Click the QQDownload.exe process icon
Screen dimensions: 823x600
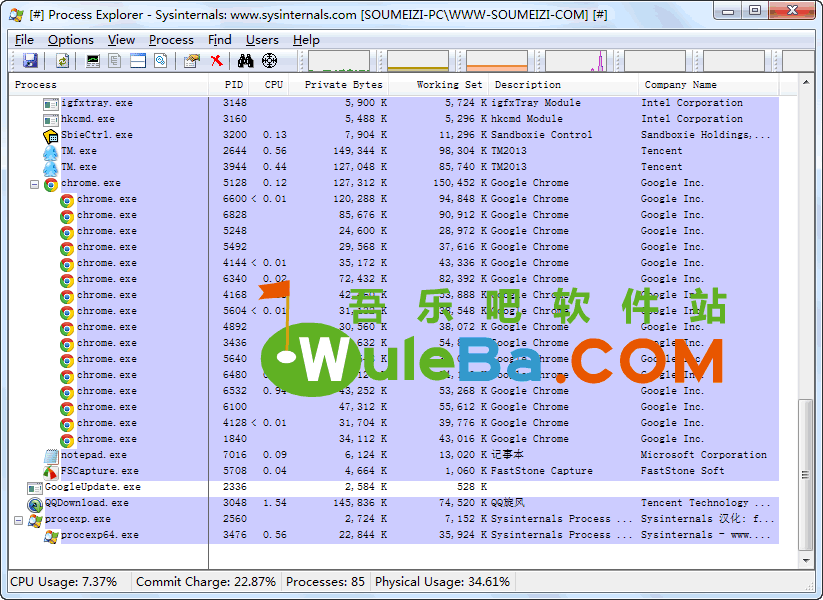(x=35, y=504)
